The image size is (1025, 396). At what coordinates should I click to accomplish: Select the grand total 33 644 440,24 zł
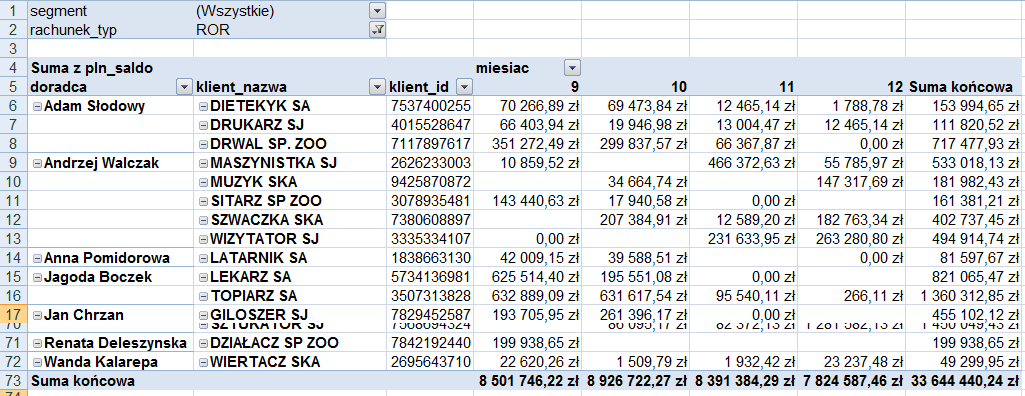click(x=965, y=381)
